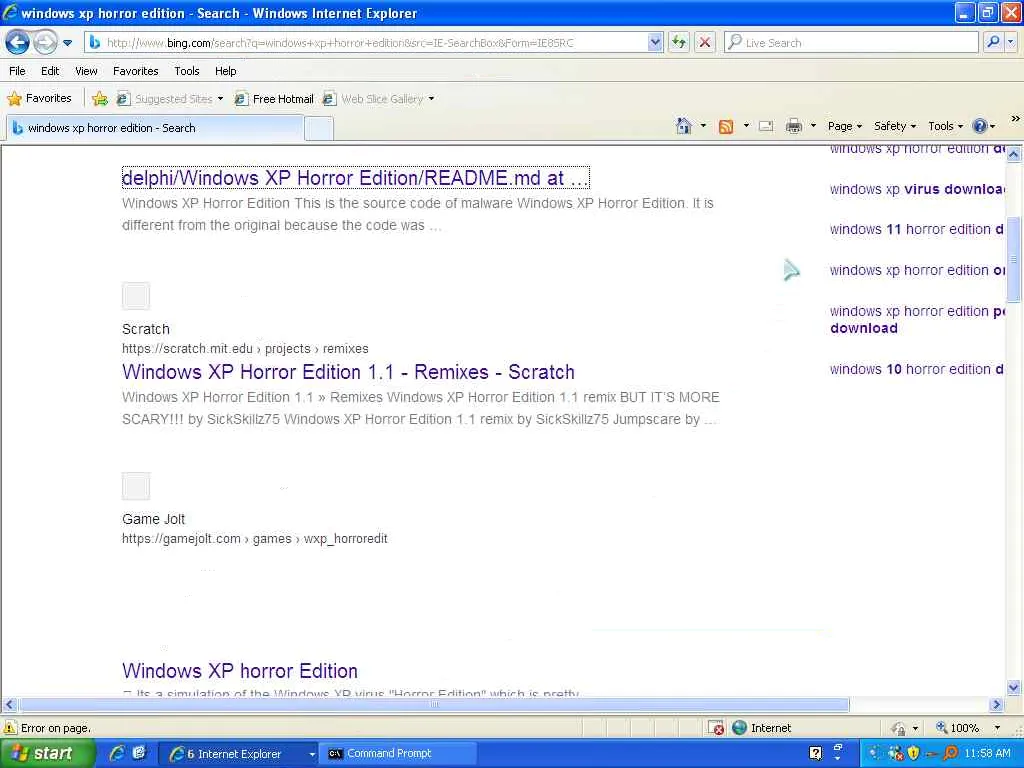Run search with the magnifier button
The height and width of the screenshot is (768, 1024).
tap(993, 42)
